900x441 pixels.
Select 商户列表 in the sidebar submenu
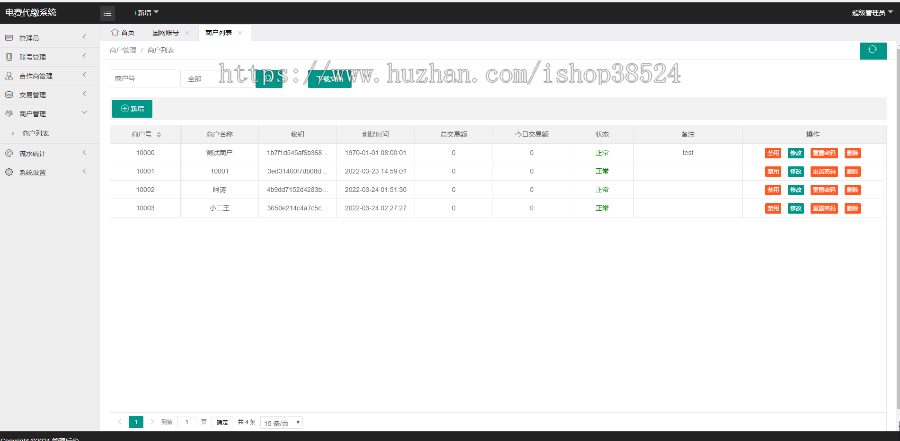[36, 133]
